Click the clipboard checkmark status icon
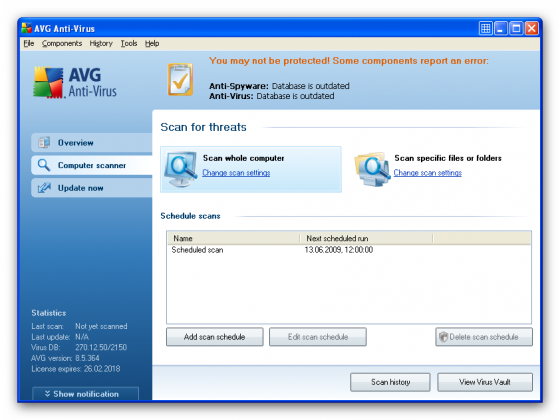This screenshot has width=560, height=420. click(180, 79)
